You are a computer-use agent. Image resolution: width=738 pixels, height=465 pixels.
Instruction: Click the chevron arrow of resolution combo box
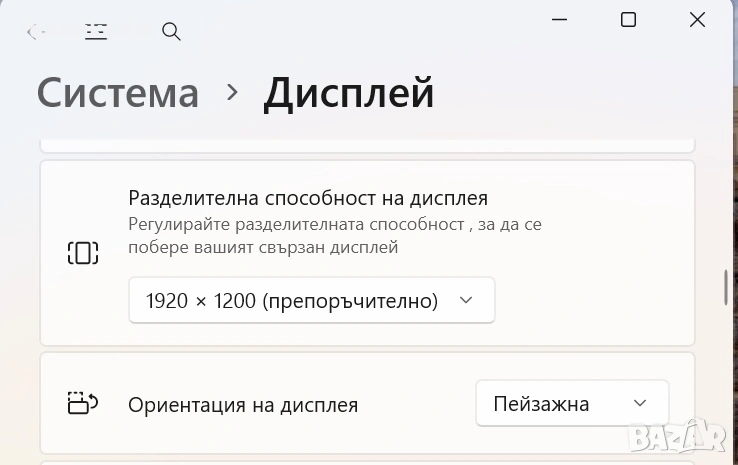464,300
